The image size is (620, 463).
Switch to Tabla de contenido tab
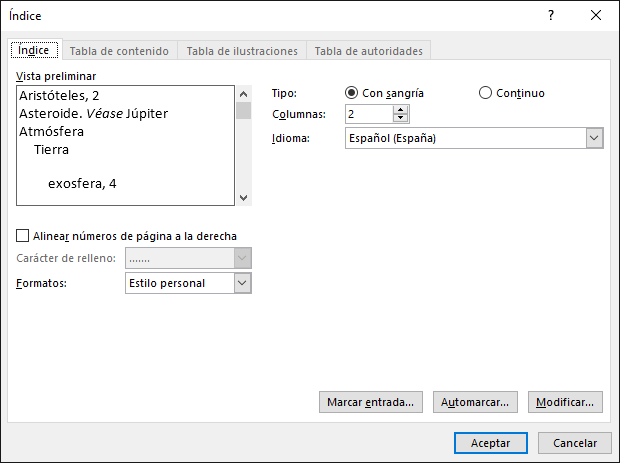pyautogui.click(x=120, y=51)
